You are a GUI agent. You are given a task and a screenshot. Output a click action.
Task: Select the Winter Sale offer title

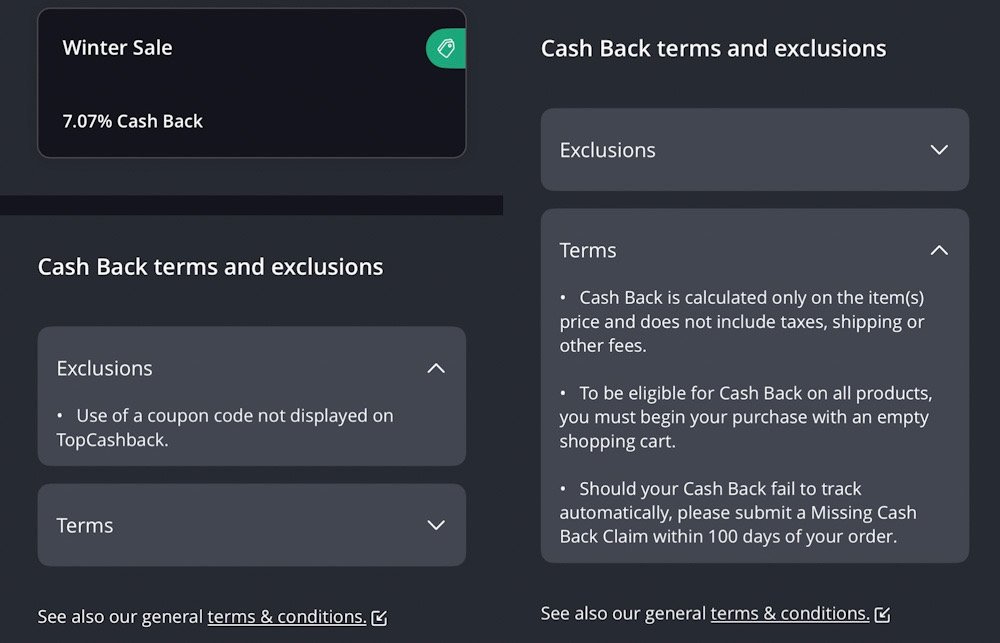coord(117,48)
